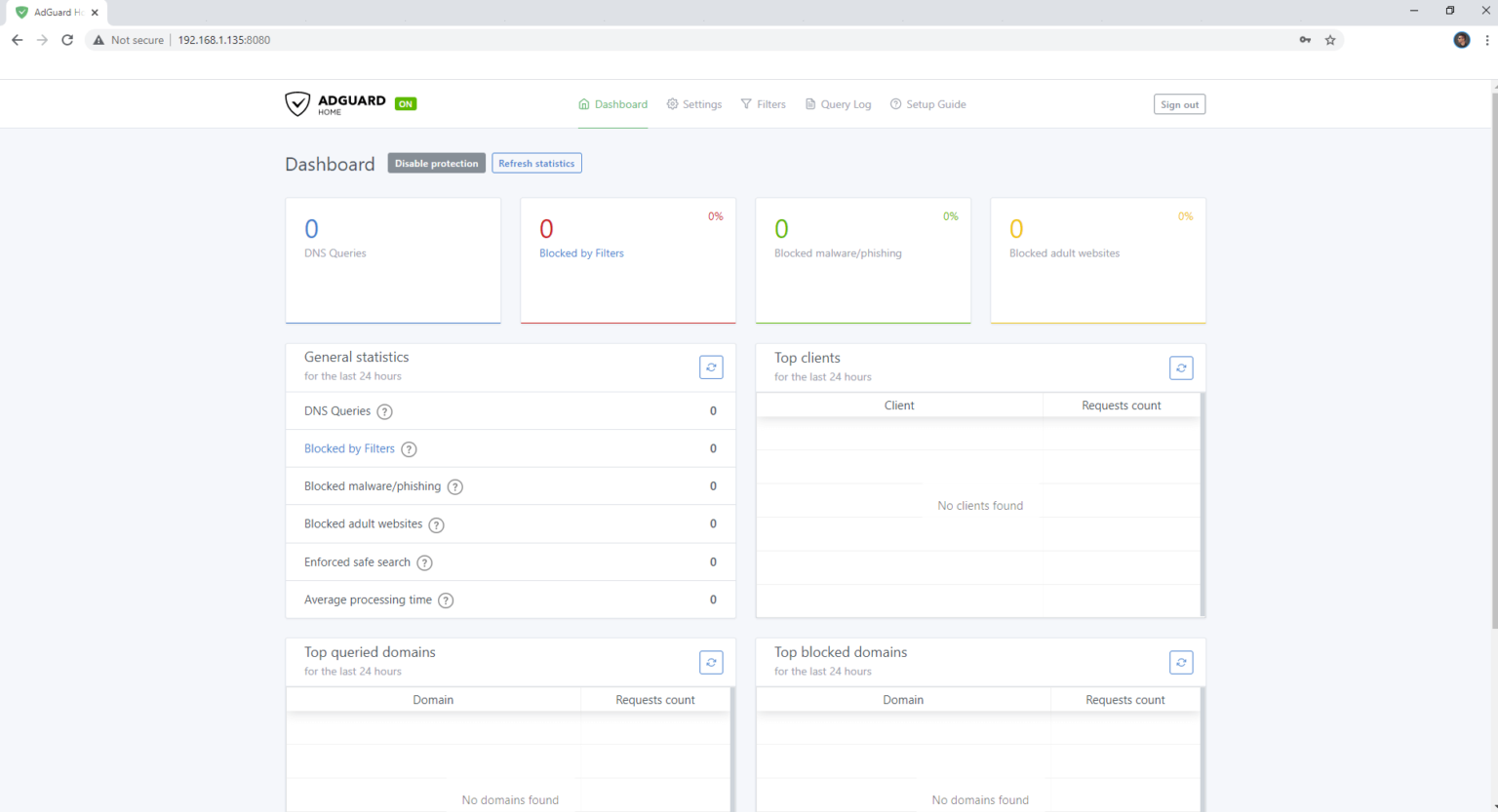
Task: Bookmark this page with the star icon
Action: [1330, 40]
